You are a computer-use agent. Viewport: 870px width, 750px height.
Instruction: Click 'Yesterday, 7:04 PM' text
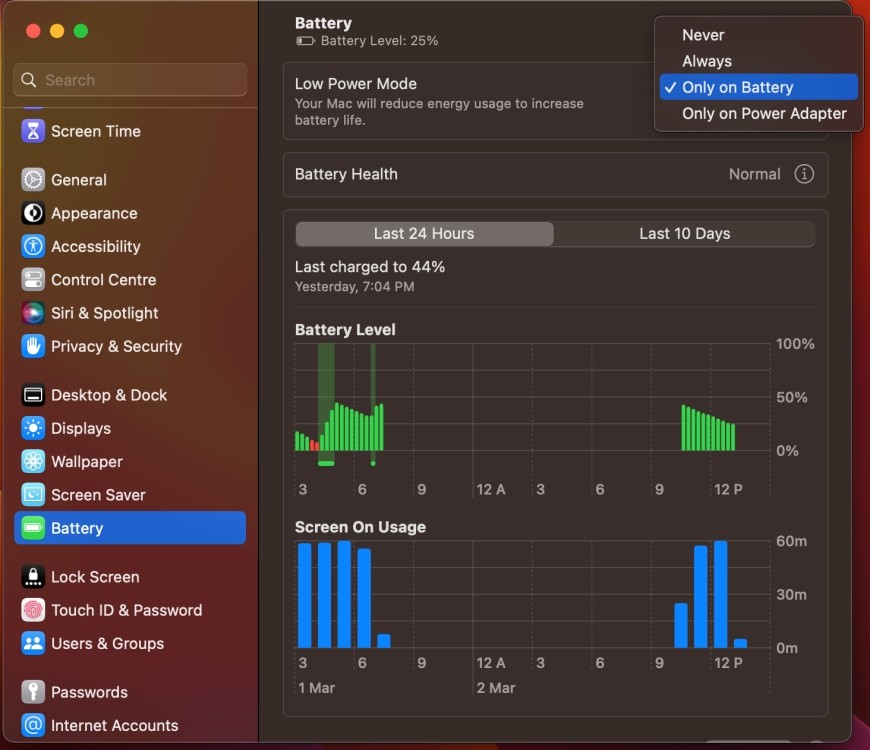tap(355, 287)
